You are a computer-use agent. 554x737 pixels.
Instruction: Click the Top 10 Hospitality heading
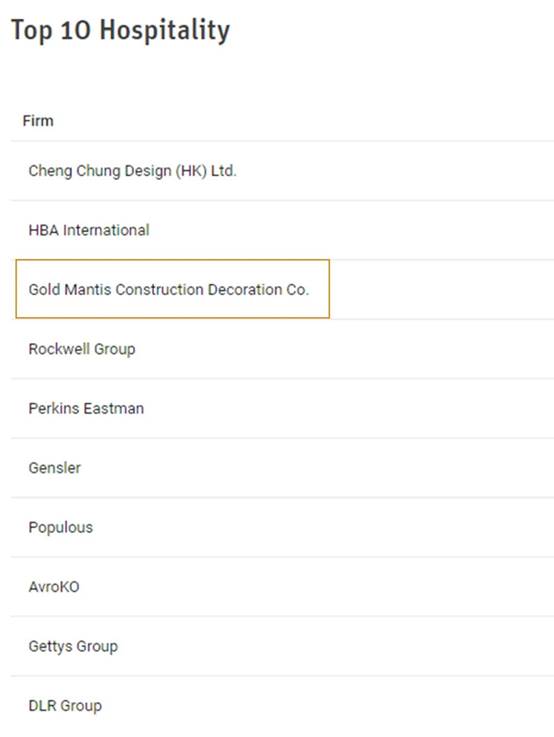120,30
